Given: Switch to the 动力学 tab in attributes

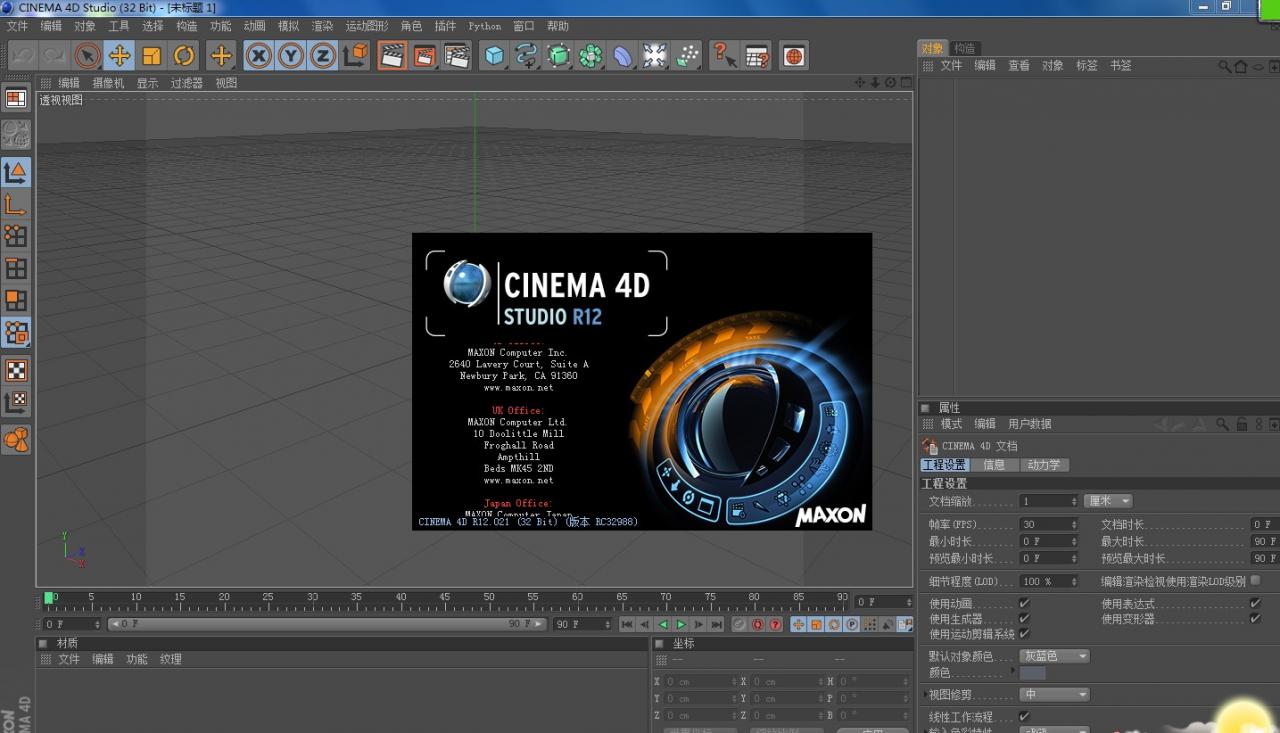Looking at the screenshot, I should click(x=1044, y=465).
